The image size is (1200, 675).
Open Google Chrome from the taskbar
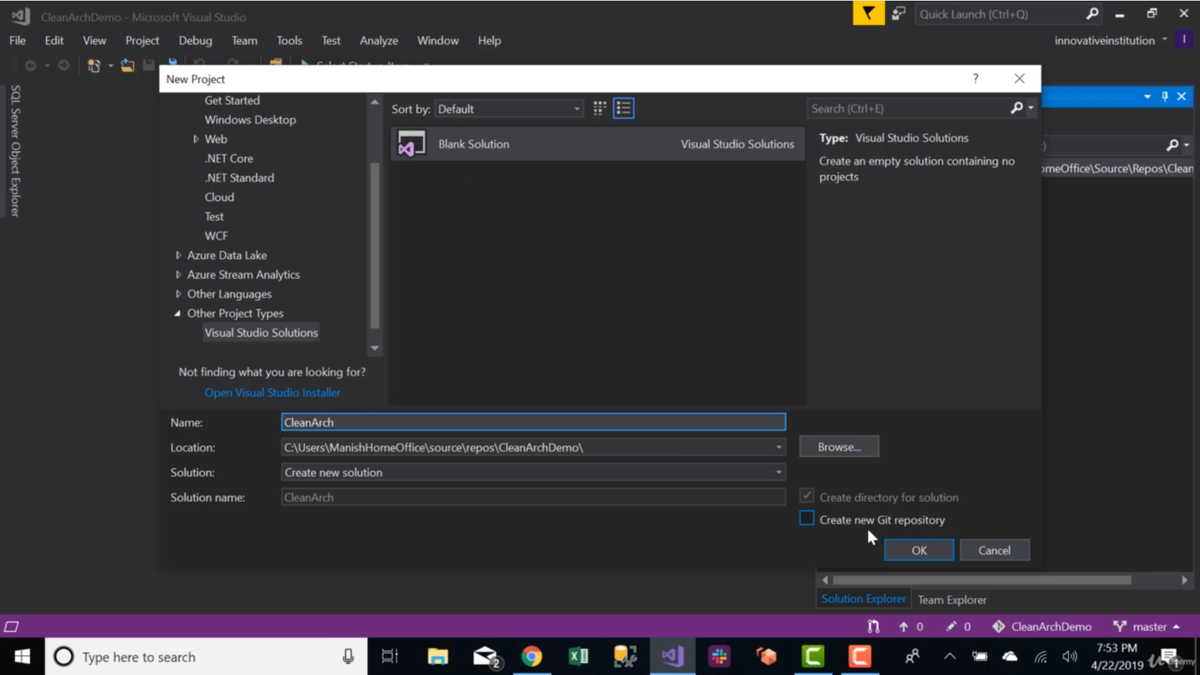[531, 657]
